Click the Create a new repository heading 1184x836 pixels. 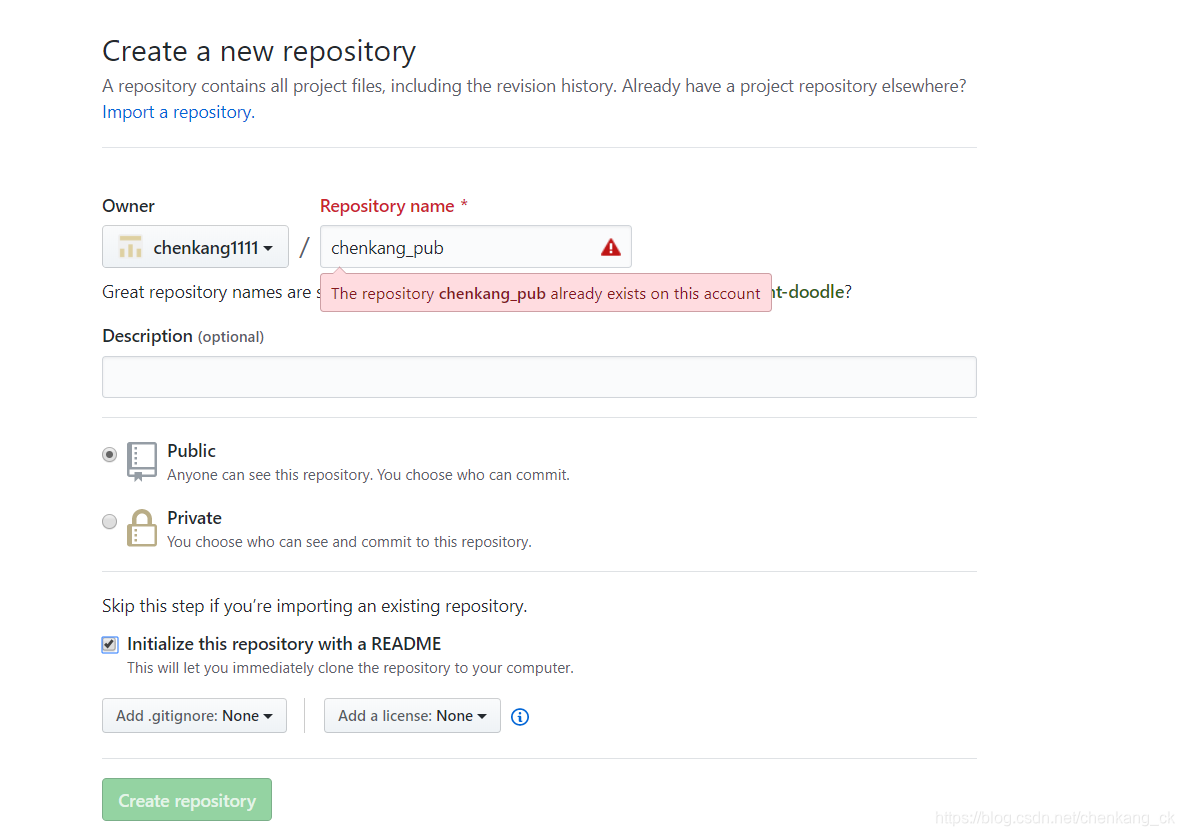click(x=259, y=51)
